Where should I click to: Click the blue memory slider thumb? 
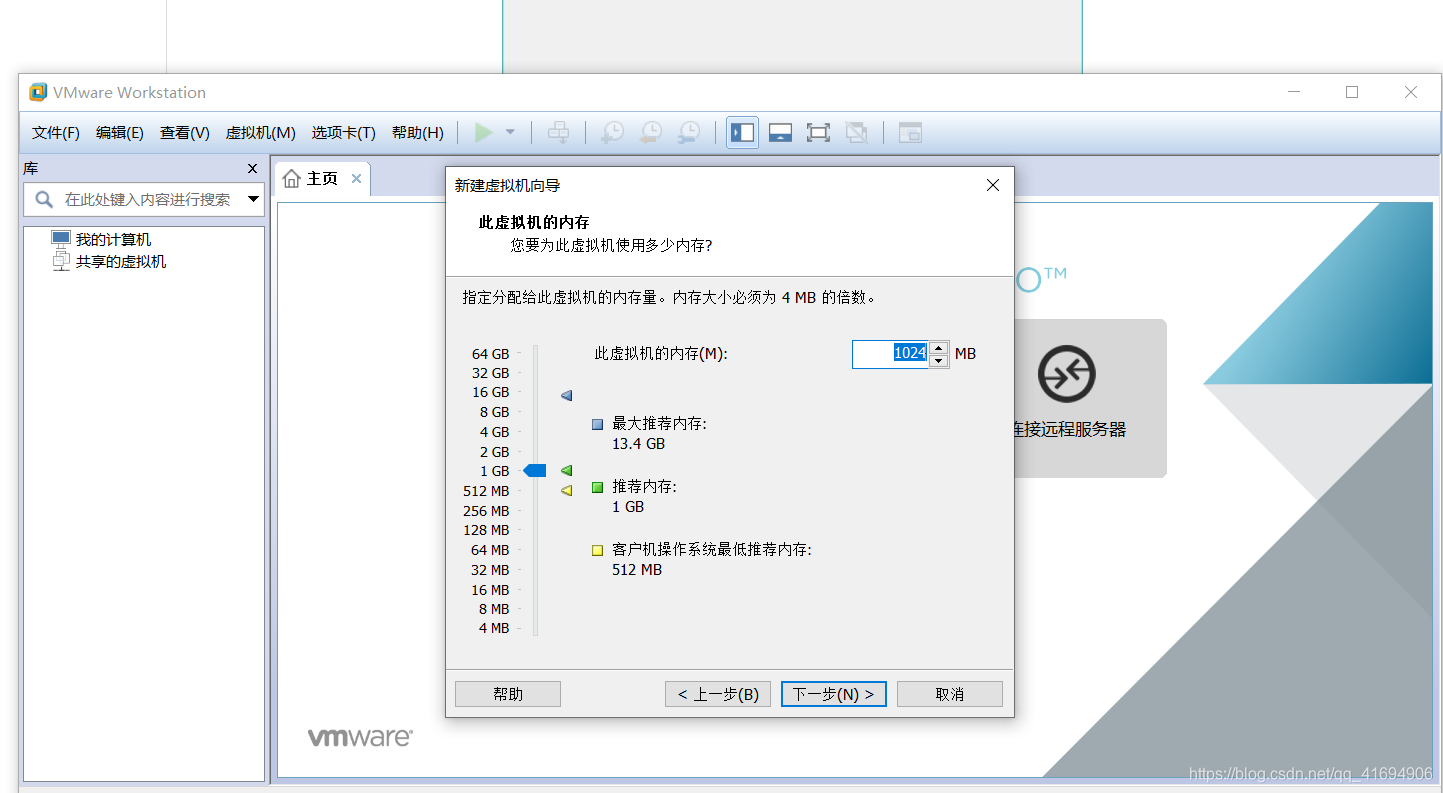[x=535, y=471]
